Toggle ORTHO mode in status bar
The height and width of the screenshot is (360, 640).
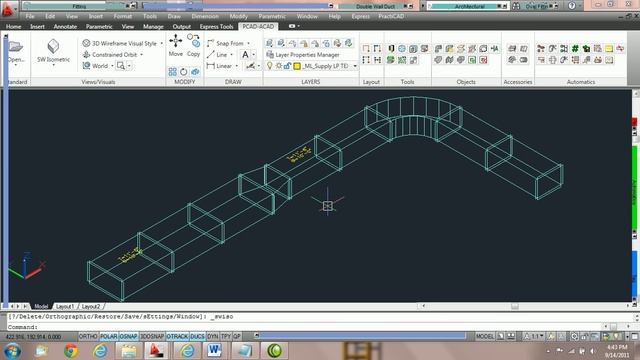coord(88,336)
